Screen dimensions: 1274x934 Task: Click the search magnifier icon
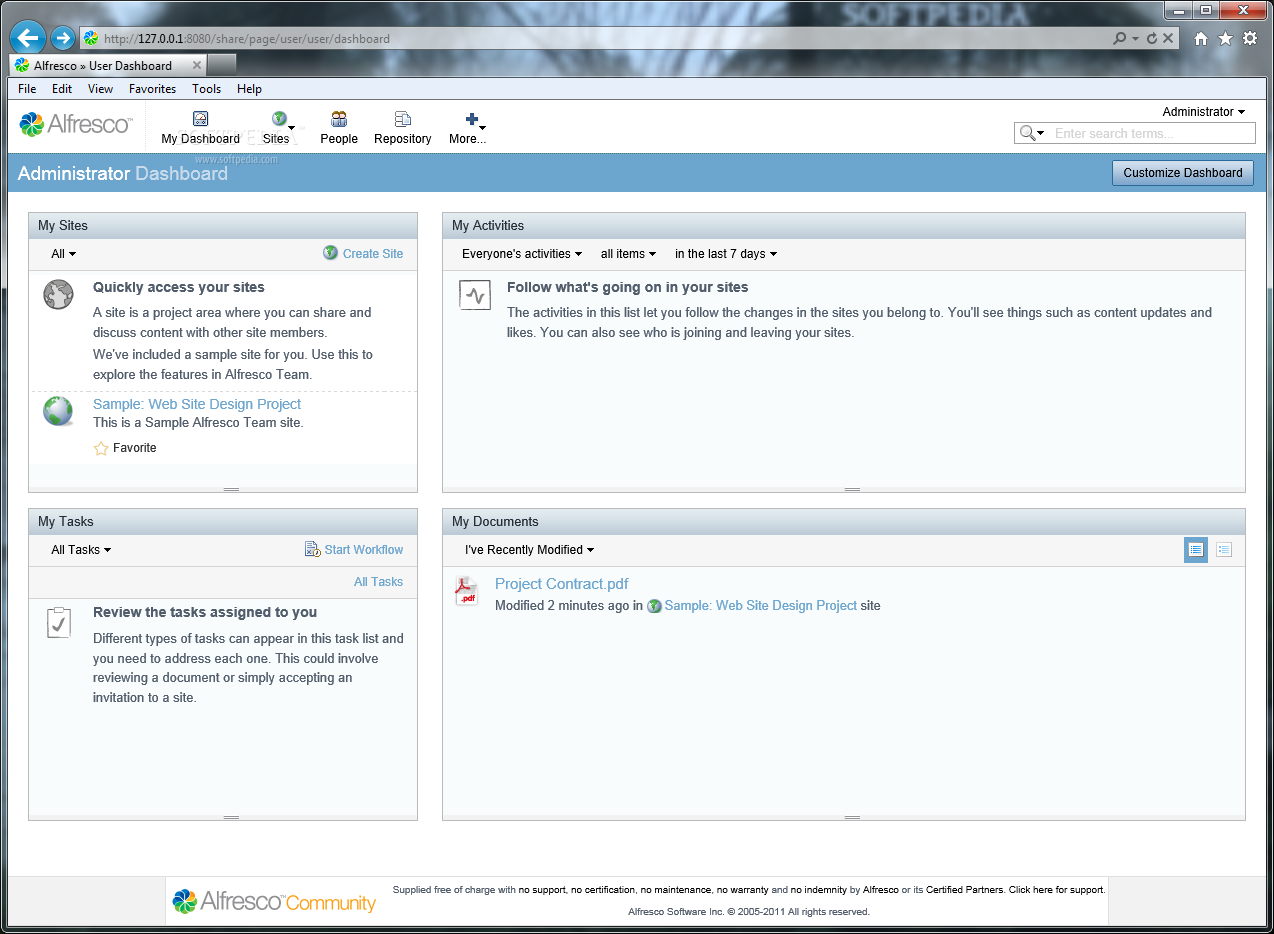pyautogui.click(x=1026, y=133)
